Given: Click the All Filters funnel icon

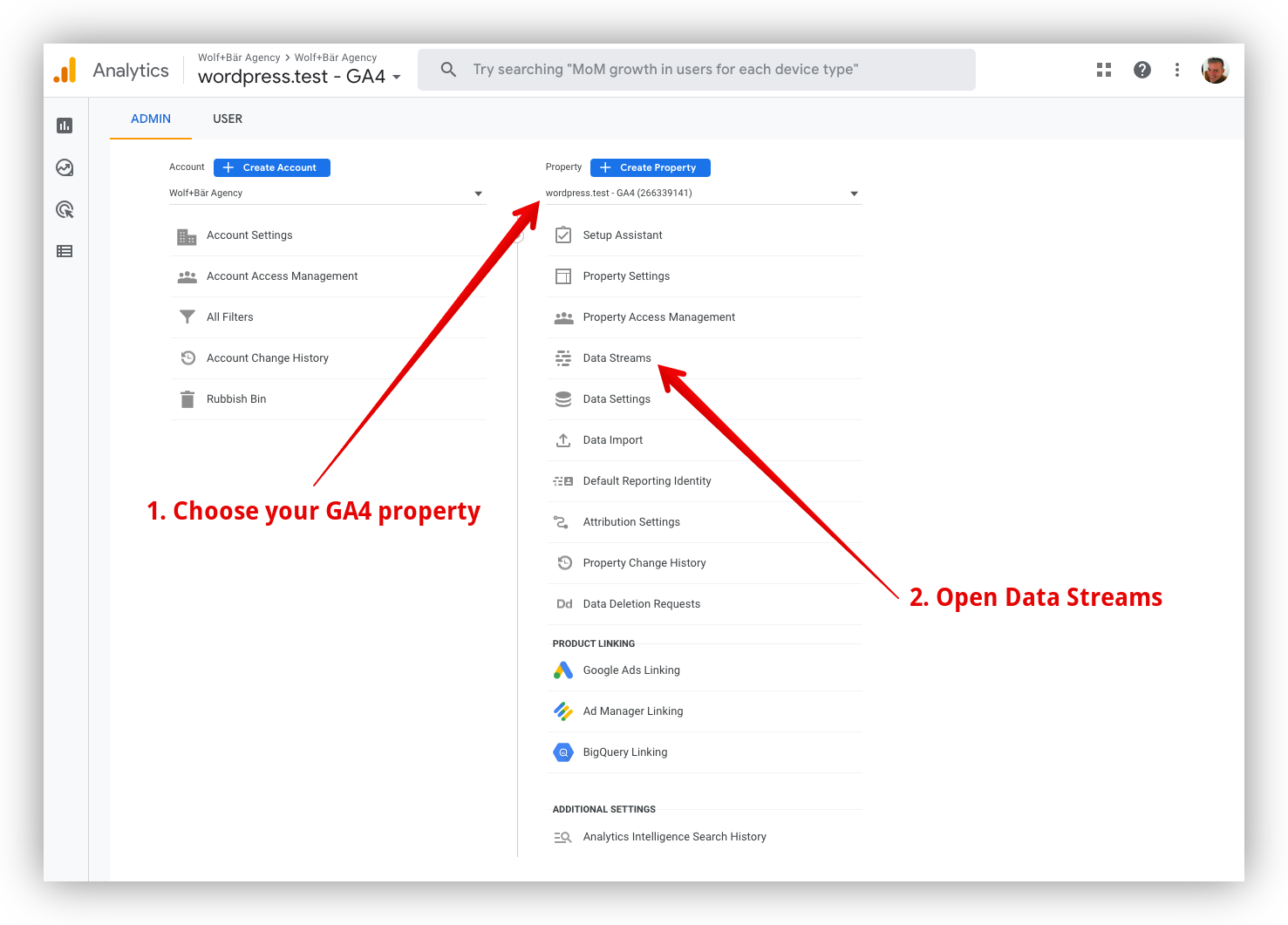Looking at the screenshot, I should (187, 317).
